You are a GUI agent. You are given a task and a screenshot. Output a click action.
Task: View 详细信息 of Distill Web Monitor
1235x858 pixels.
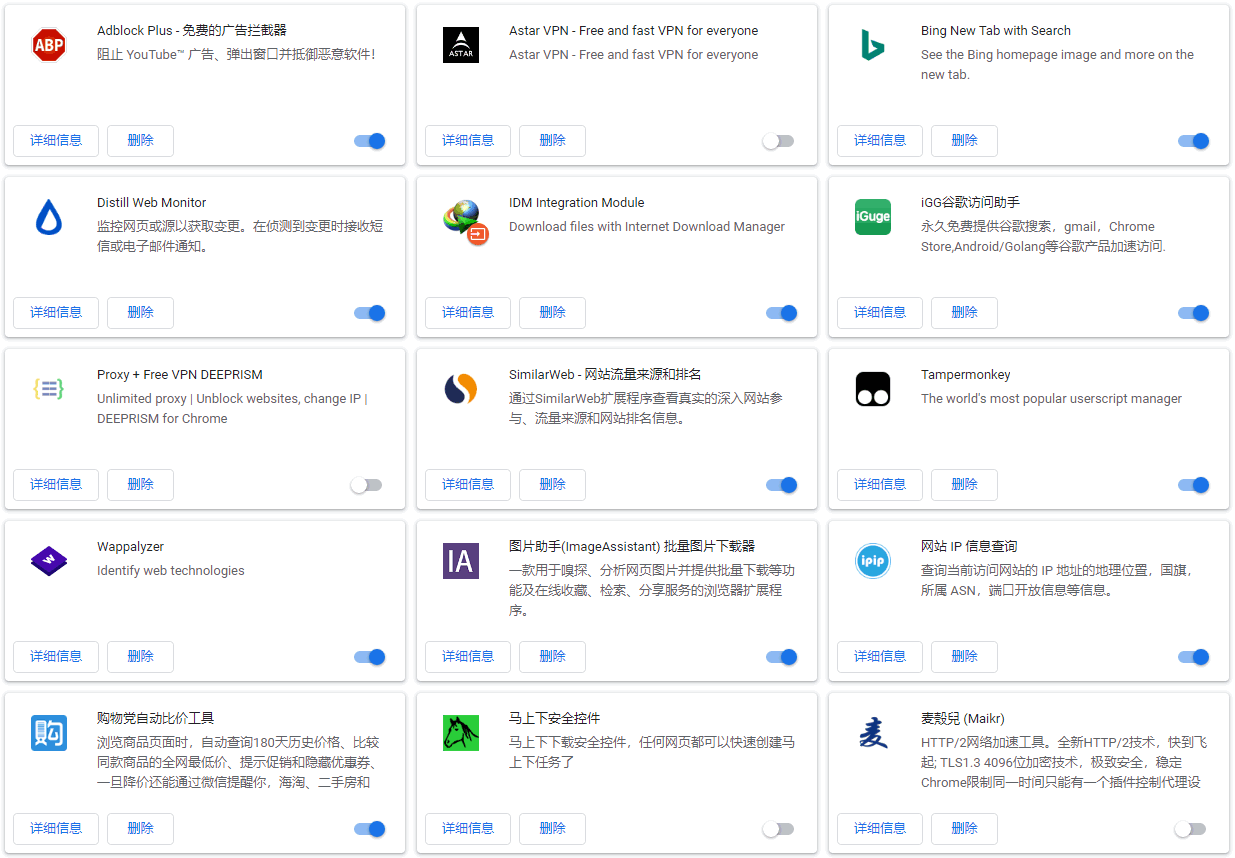click(56, 313)
